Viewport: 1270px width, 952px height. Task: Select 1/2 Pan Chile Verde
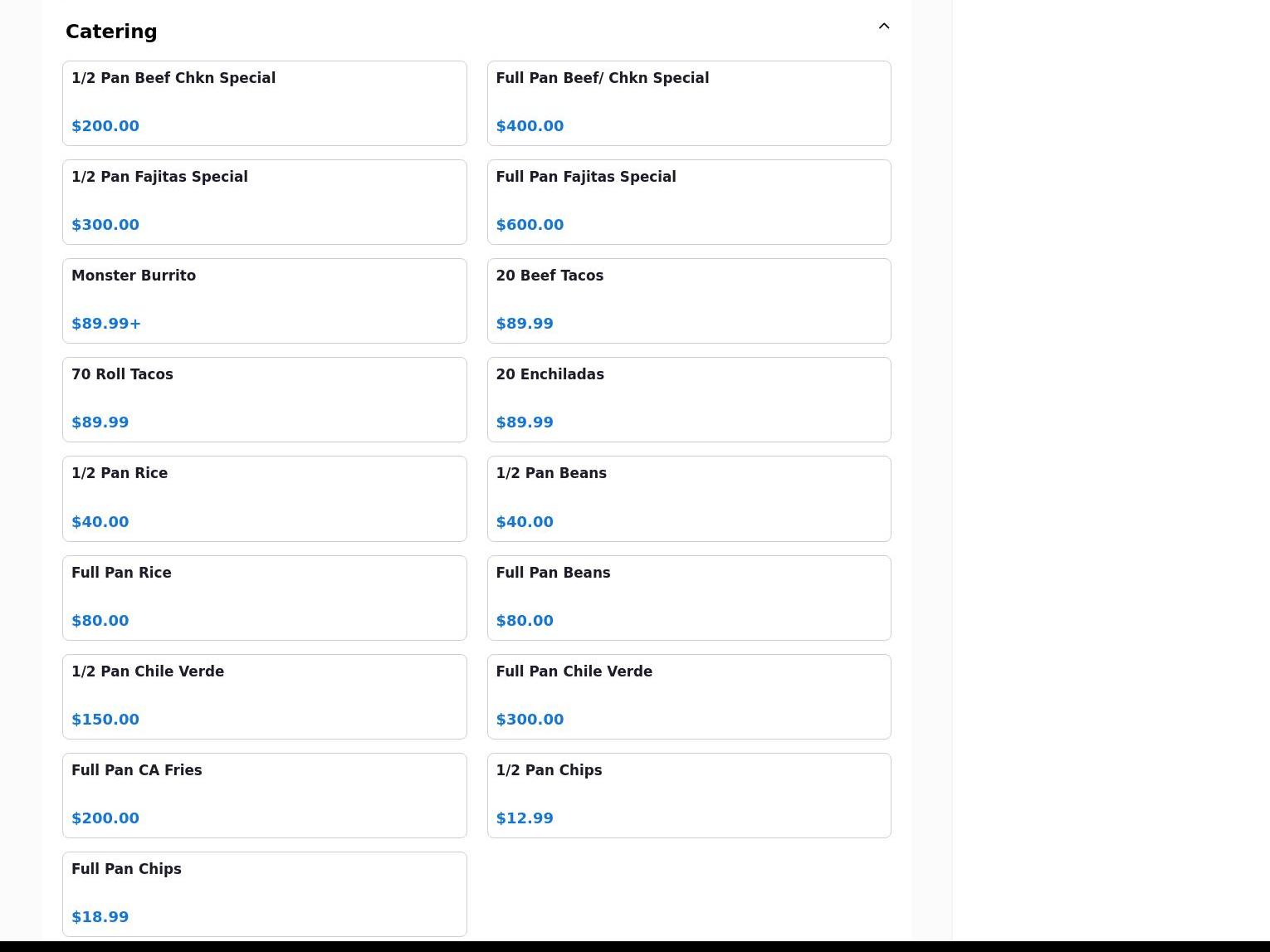coord(264,696)
